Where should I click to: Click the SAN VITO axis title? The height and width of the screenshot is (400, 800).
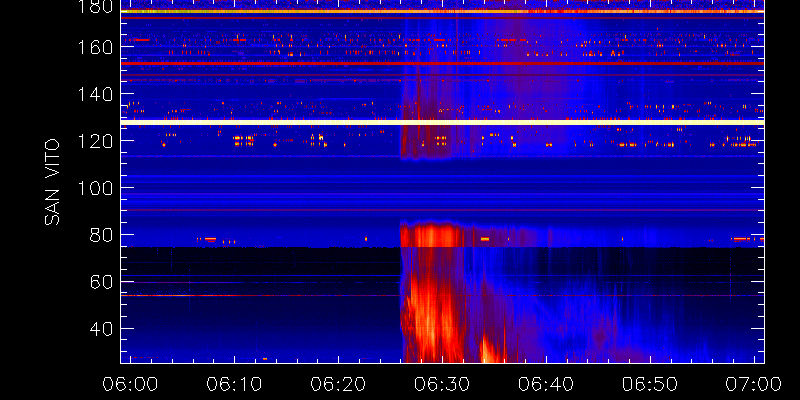click(x=52, y=182)
